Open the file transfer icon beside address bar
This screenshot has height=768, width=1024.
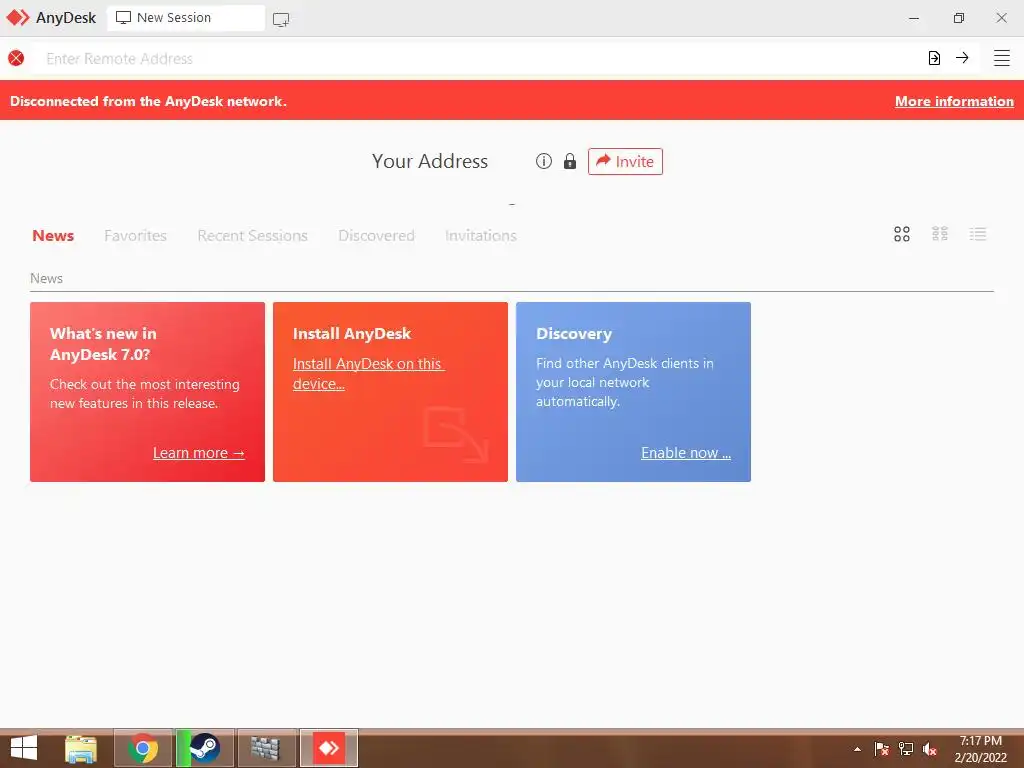pos(934,58)
